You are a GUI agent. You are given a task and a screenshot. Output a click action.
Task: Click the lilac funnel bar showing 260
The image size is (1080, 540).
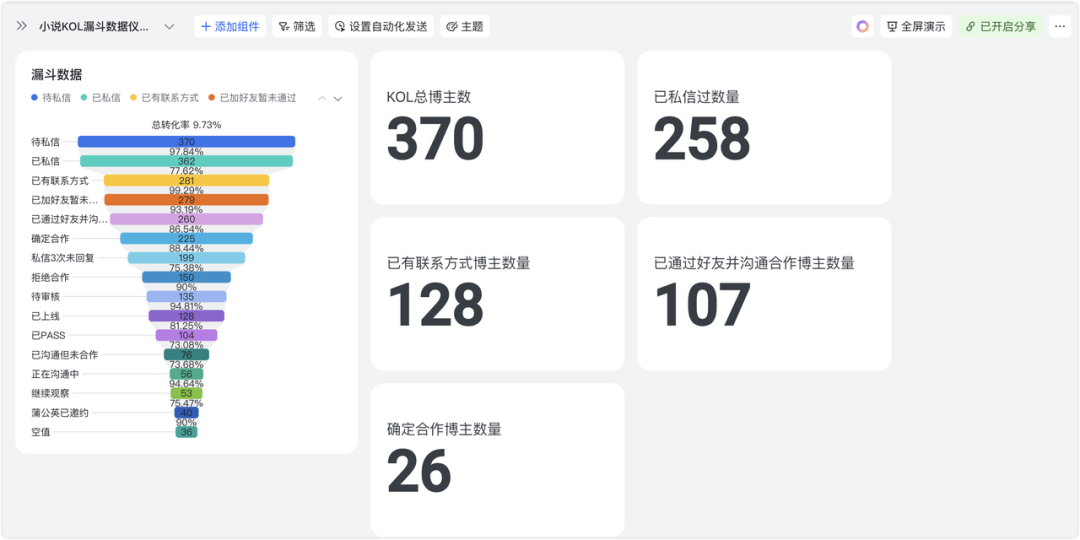(x=186, y=219)
